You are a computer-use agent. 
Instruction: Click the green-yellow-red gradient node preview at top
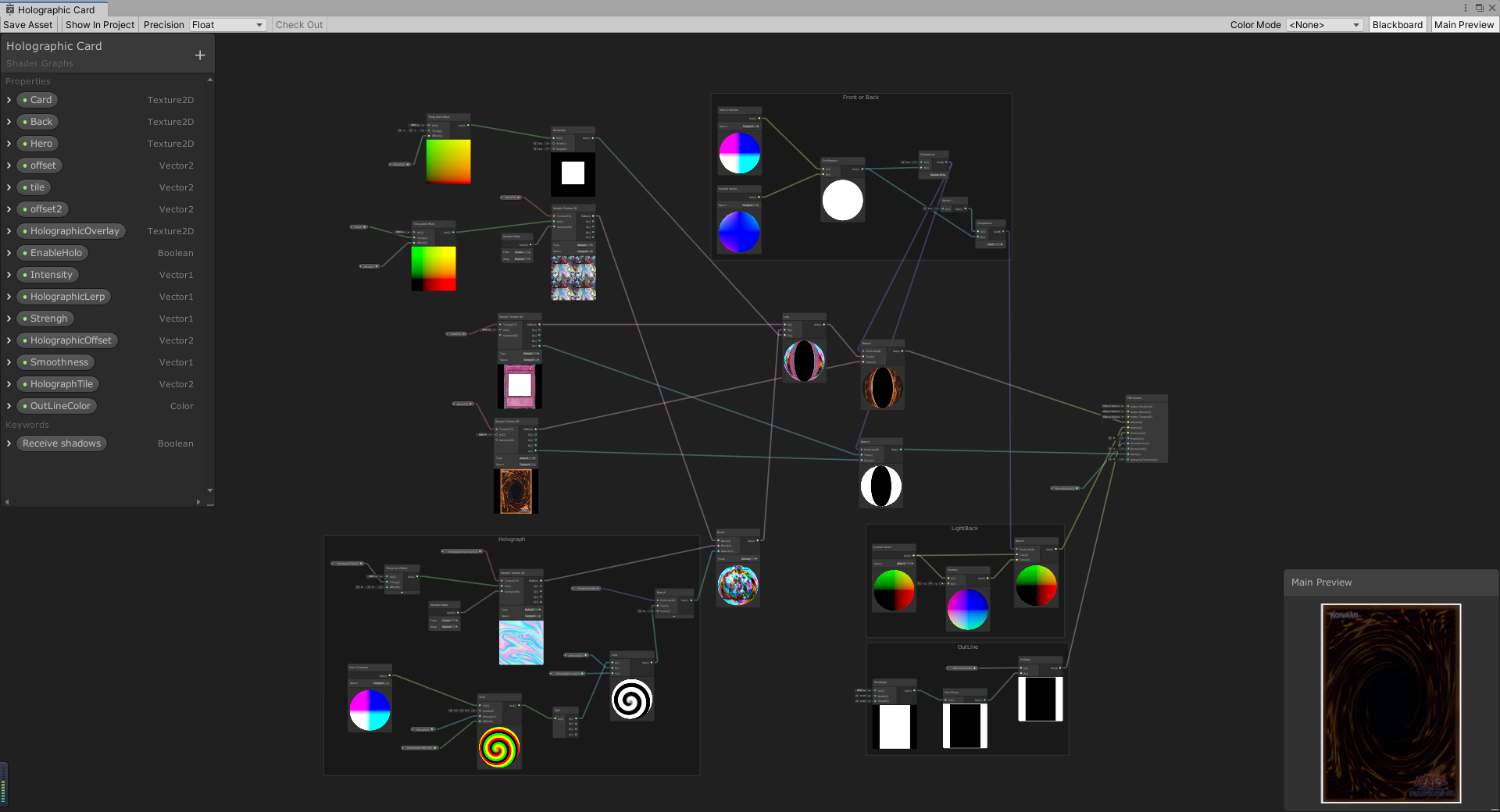448,162
